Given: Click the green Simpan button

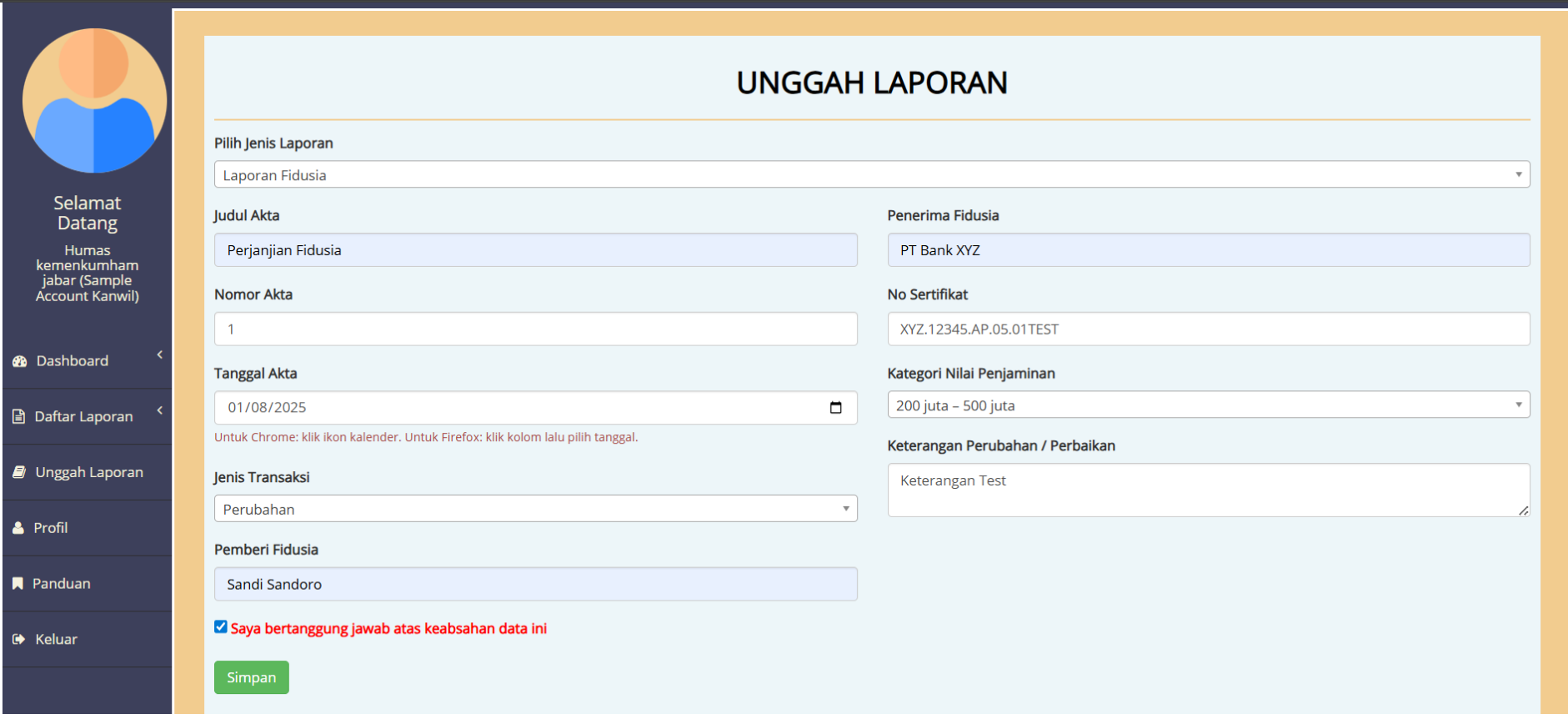Looking at the screenshot, I should (x=252, y=677).
